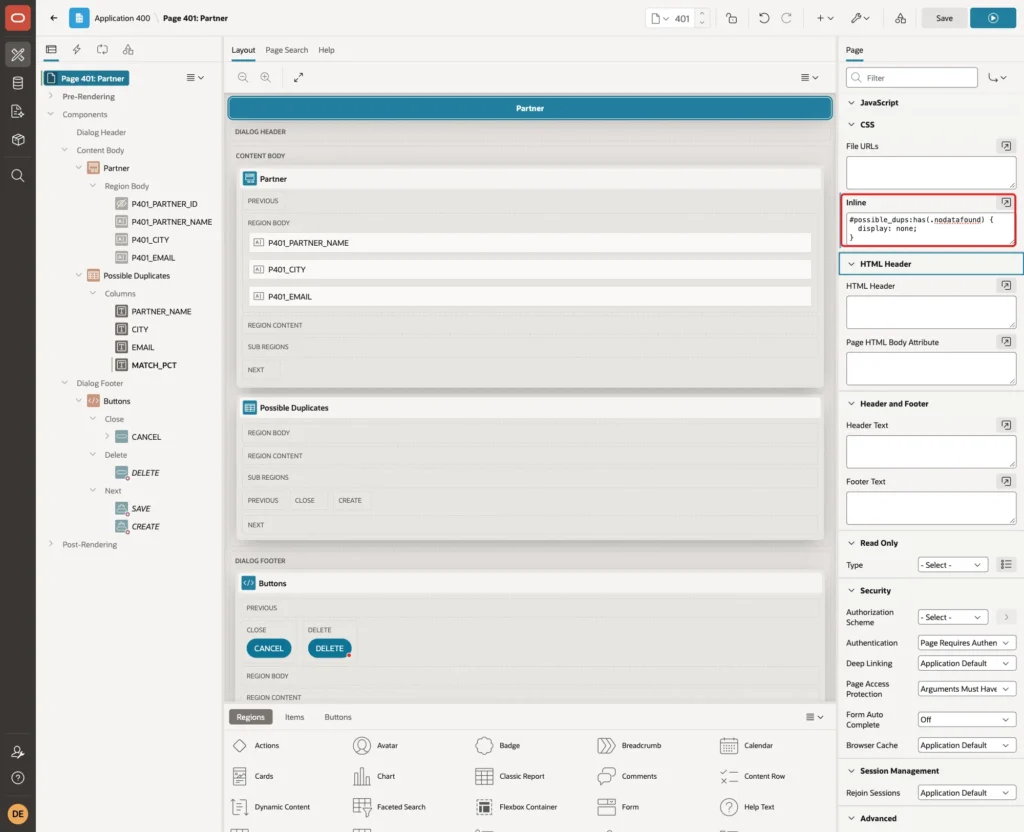
Task: Open code editor for File URLs
Action: coord(1006,146)
